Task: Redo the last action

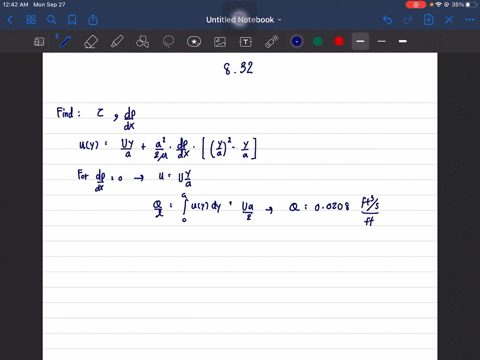Action: pyautogui.click(x=408, y=20)
